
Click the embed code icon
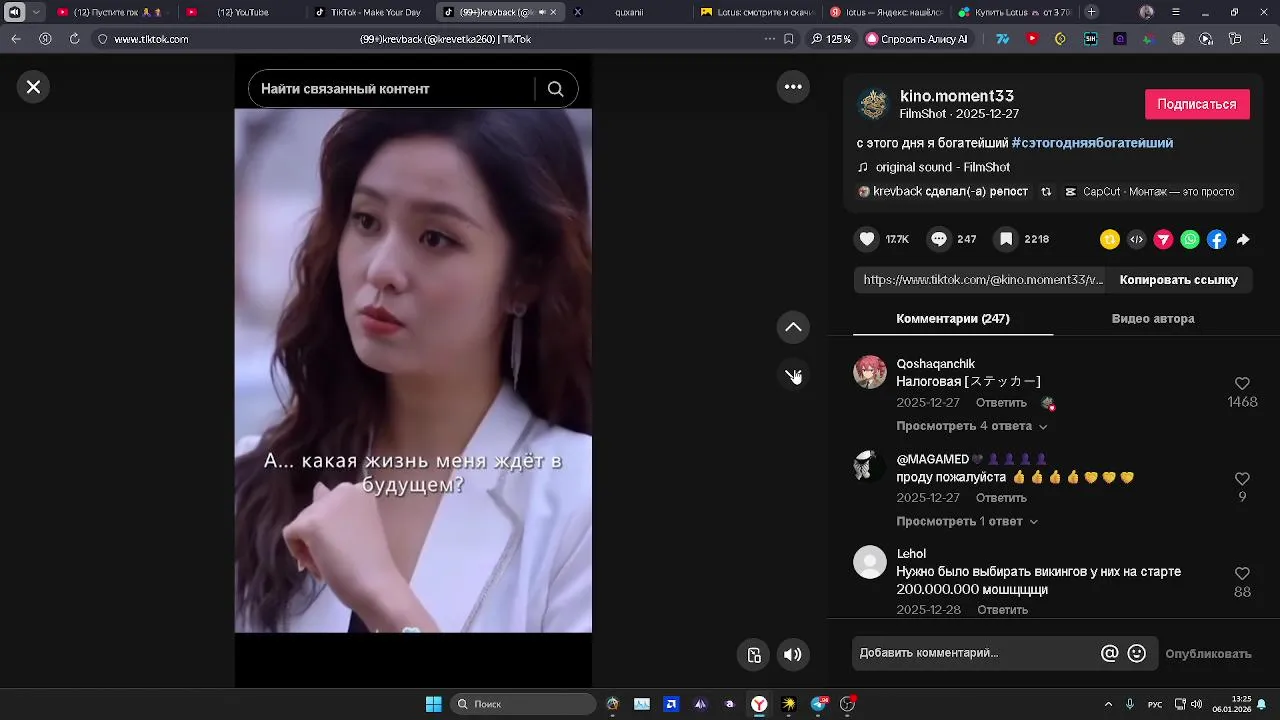click(1136, 239)
